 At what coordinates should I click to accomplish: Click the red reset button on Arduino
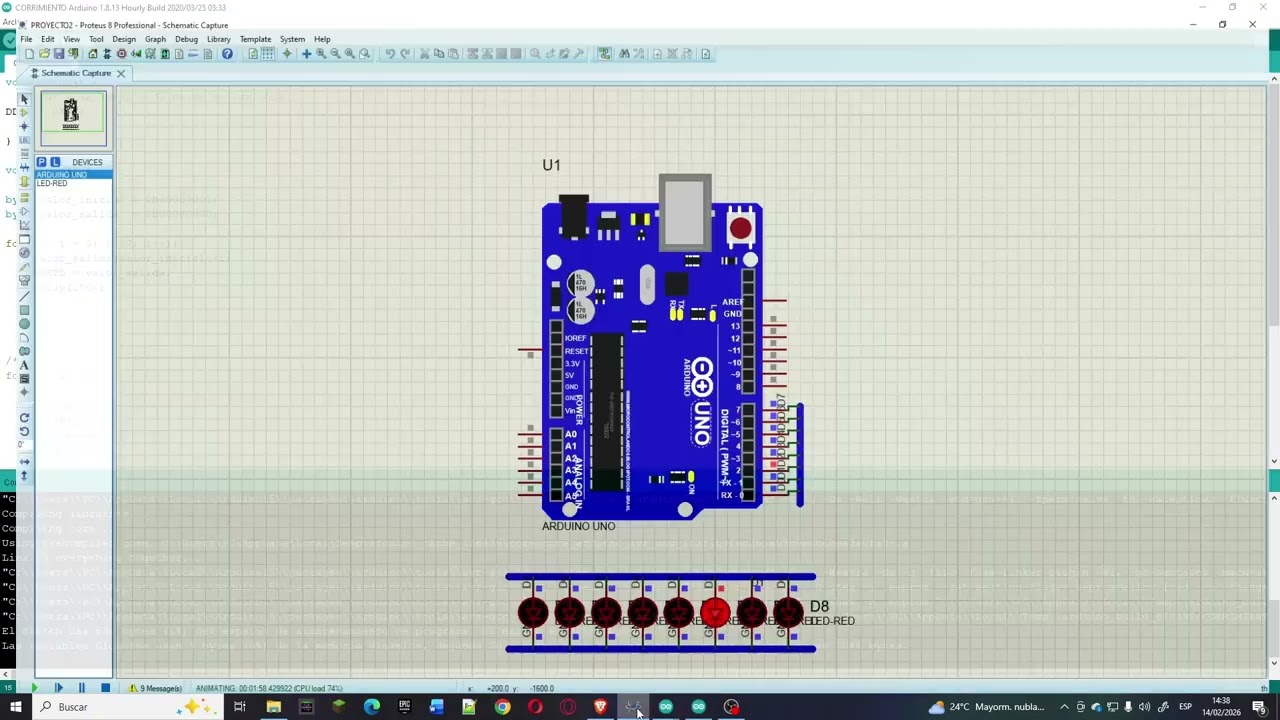(x=740, y=229)
